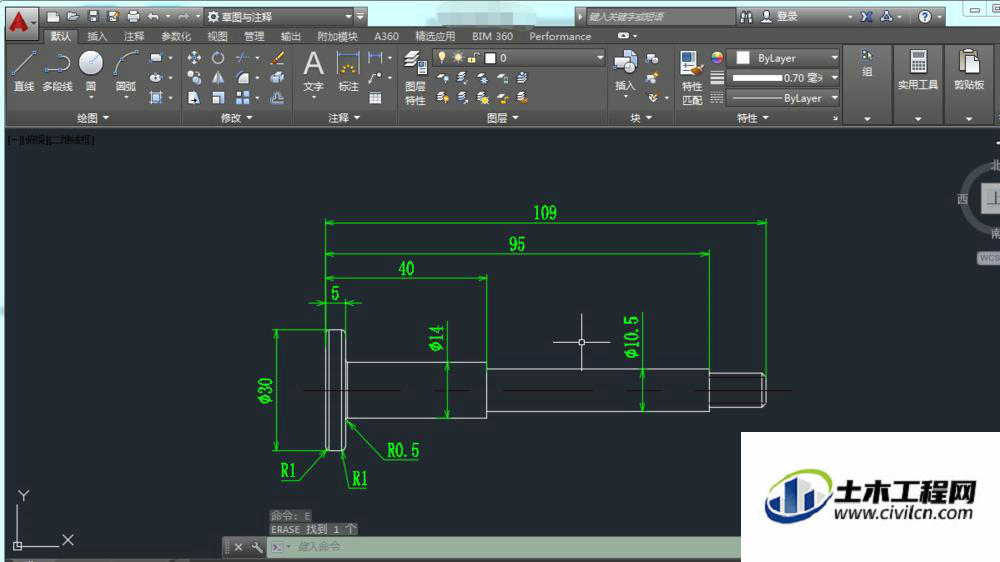Click the Copy tool icon

pyautogui.click(x=194, y=78)
